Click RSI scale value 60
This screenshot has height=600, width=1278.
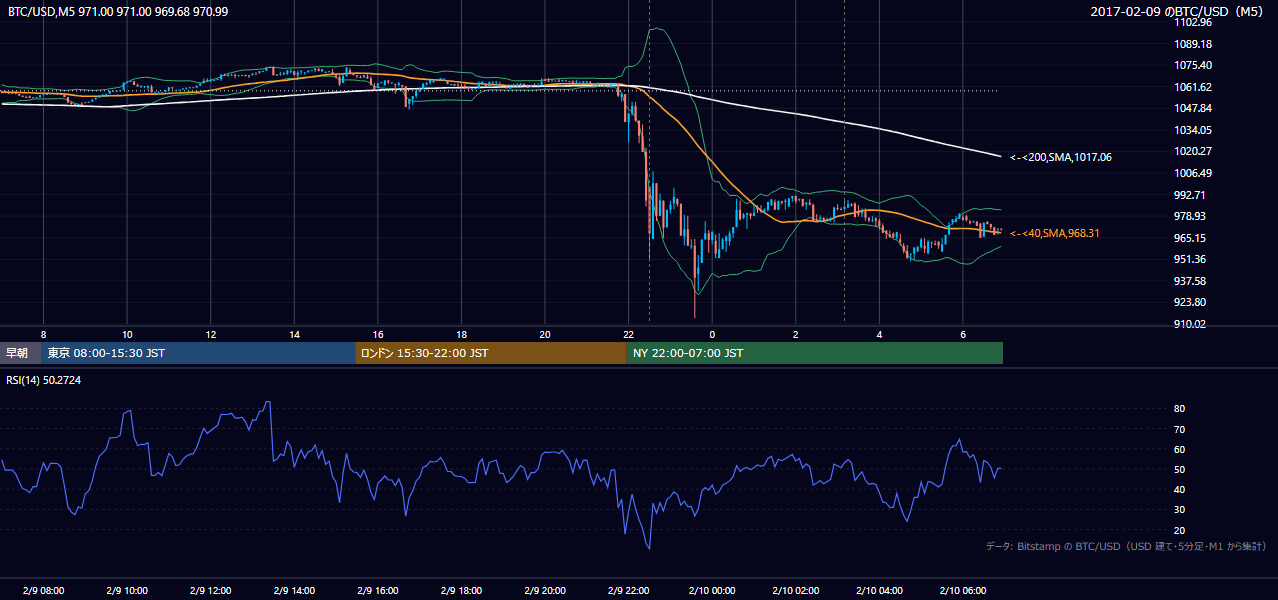coord(1179,449)
